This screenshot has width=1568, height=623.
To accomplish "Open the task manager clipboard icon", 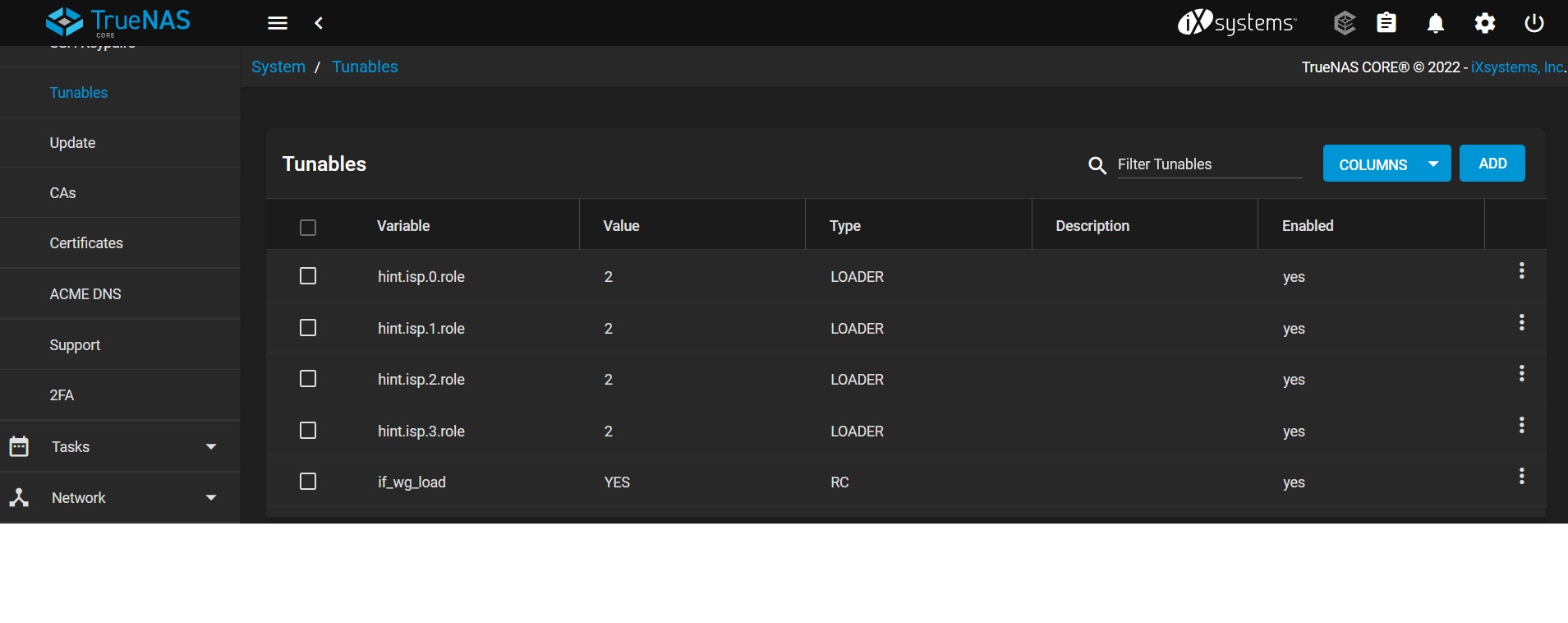I will click(x=1386, y=23).
